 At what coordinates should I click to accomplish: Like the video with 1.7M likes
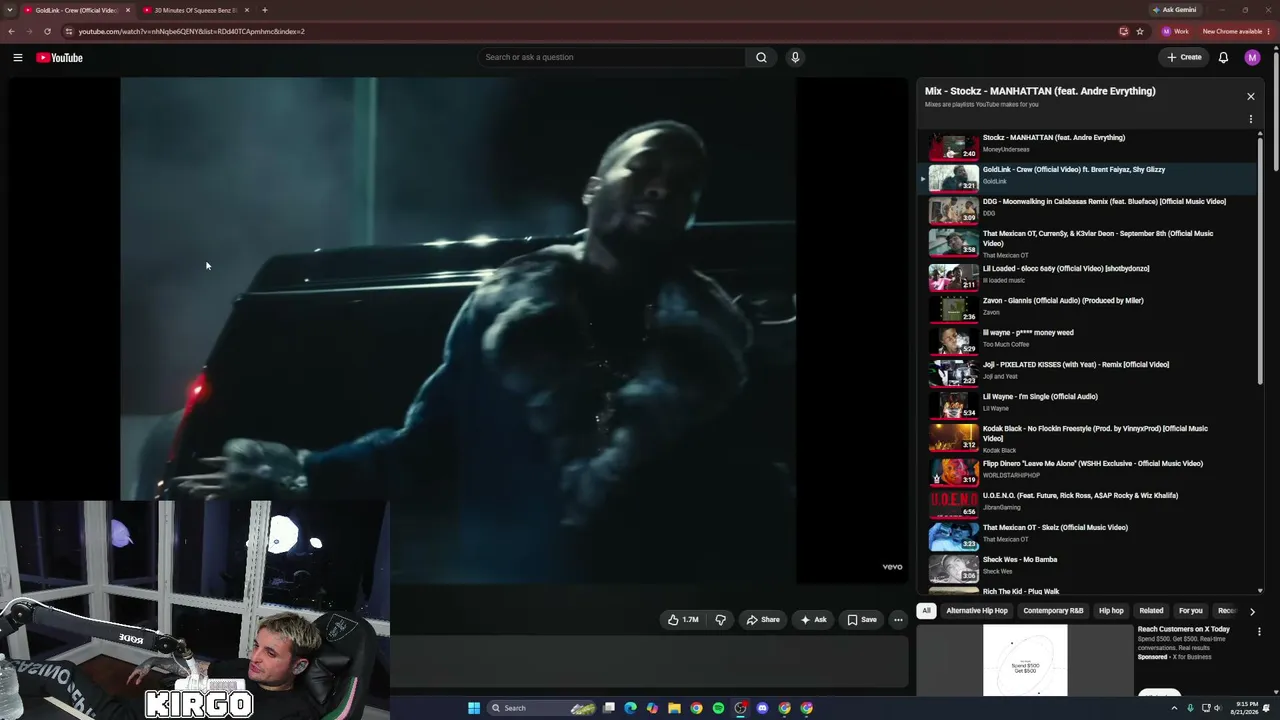pyautogui.click(x=683, y=620)
